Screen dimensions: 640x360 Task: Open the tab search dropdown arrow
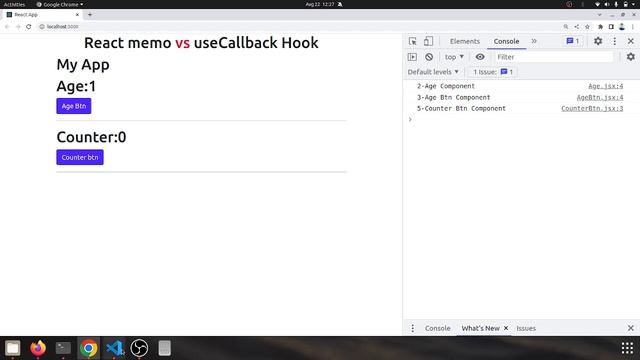(x=599, y=15)
